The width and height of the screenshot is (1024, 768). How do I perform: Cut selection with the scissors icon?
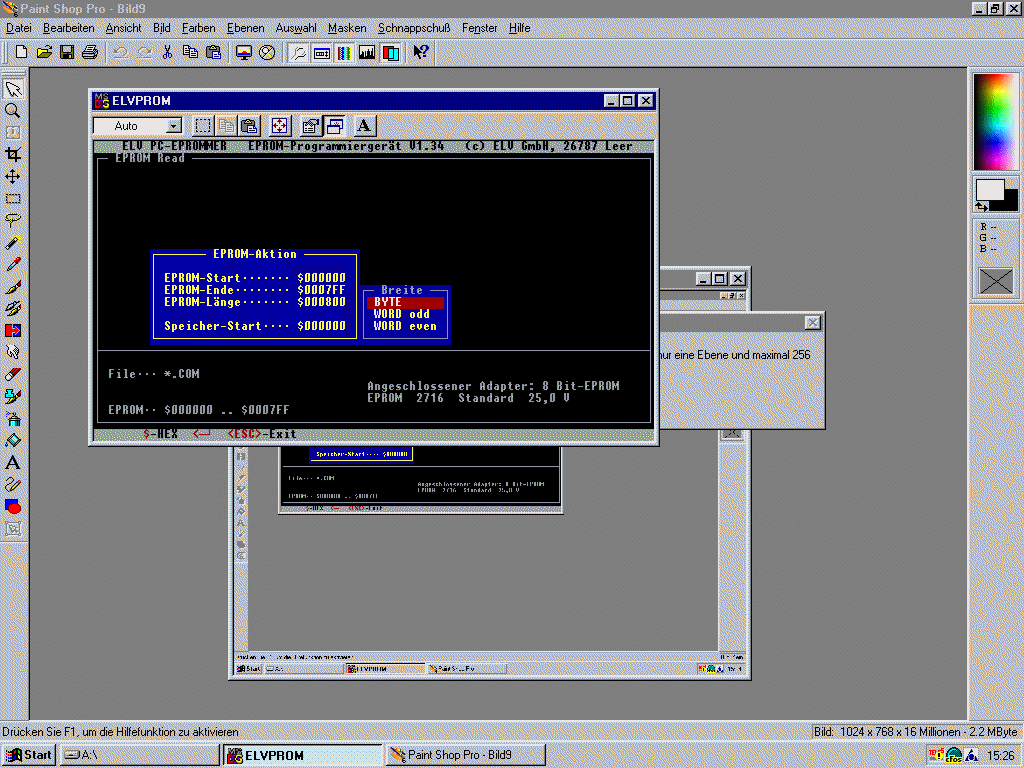click(x=167, y=52)
